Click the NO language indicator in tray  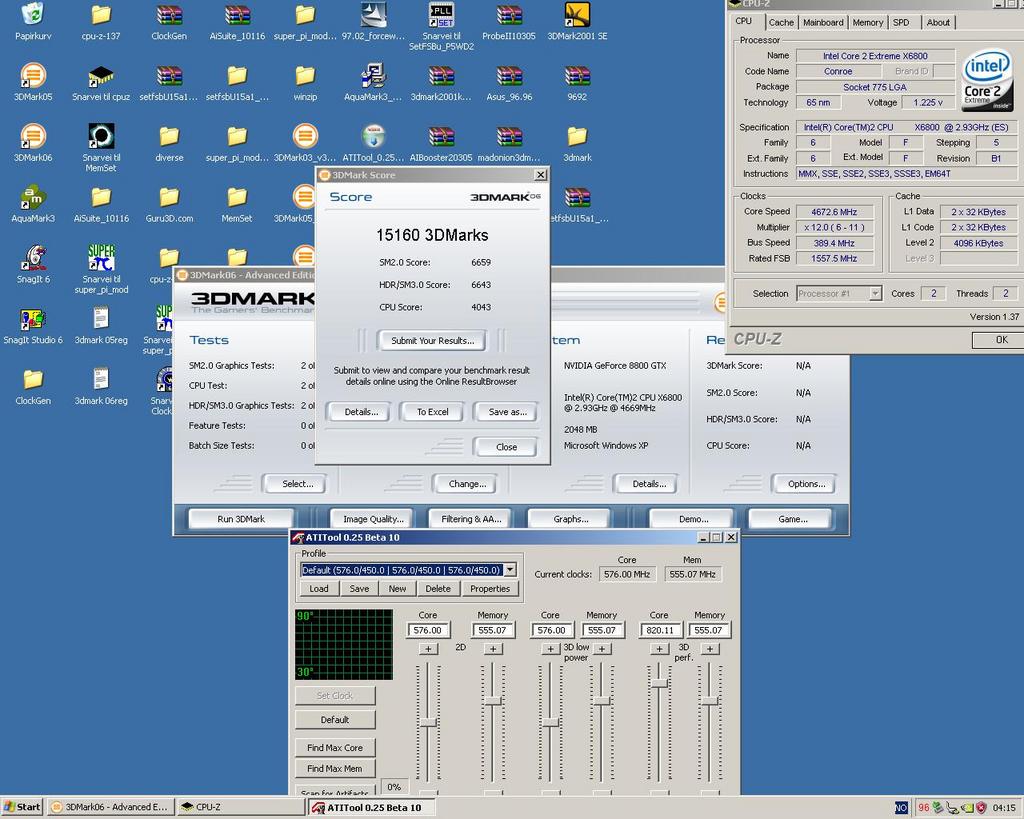click(x=901, y=807)
